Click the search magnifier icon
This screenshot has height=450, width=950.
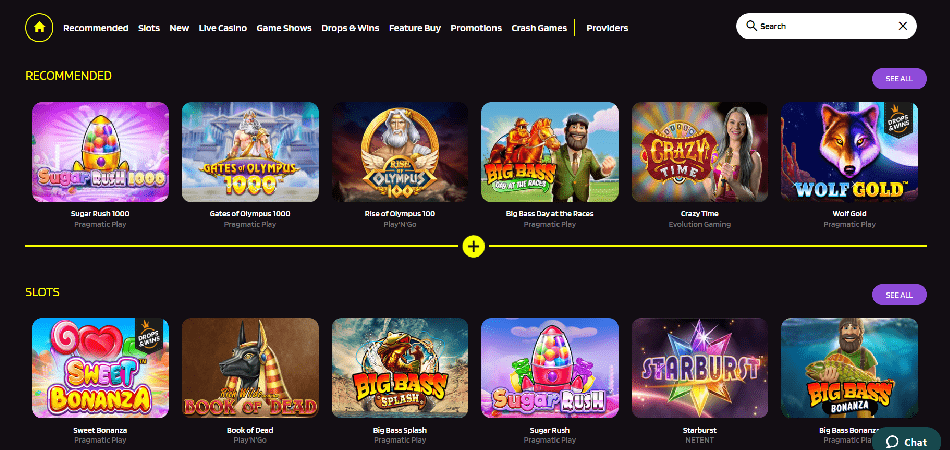point(751,26)
